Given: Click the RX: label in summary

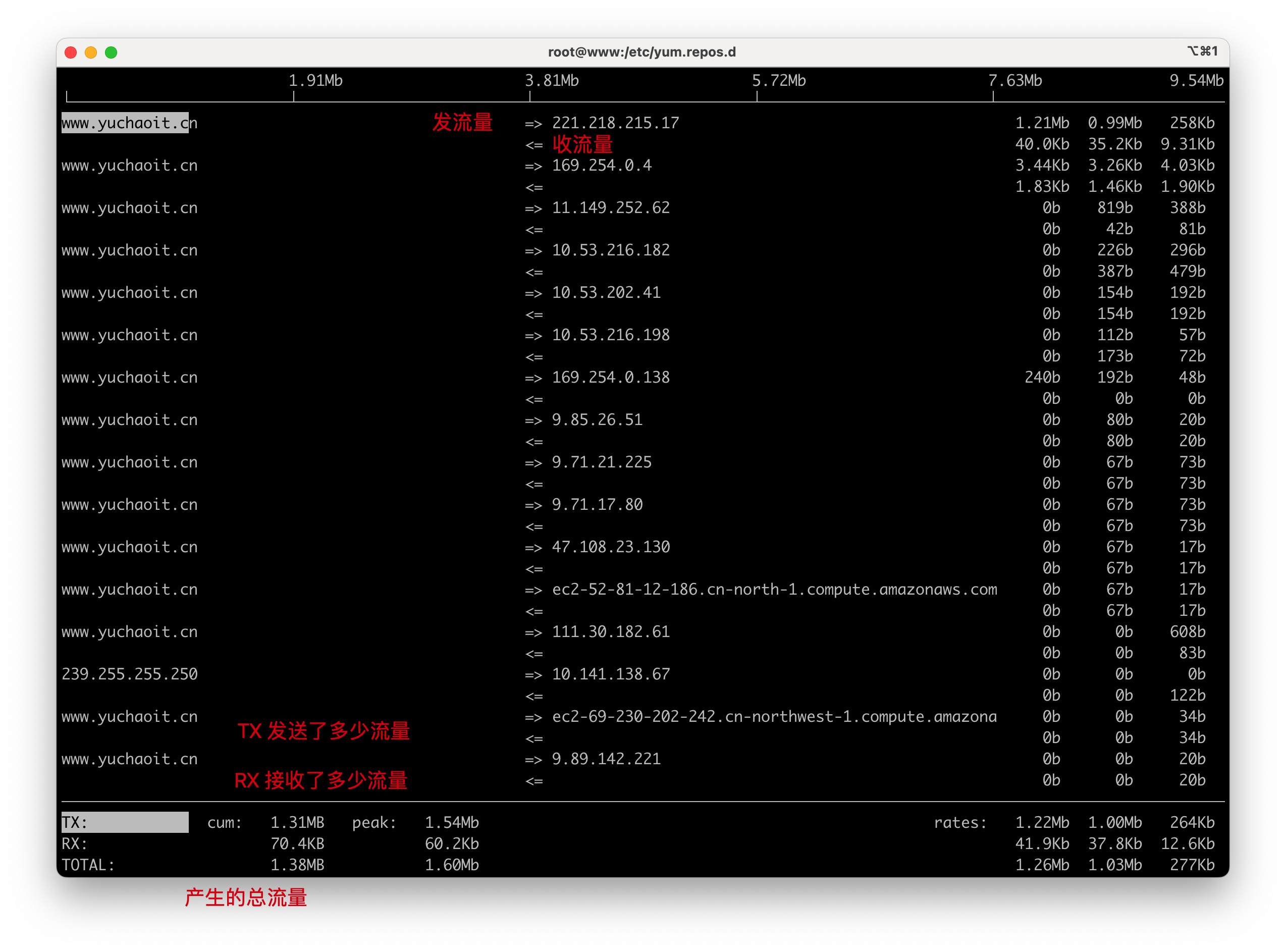Looking at the screenshot, I should [74, 843].
